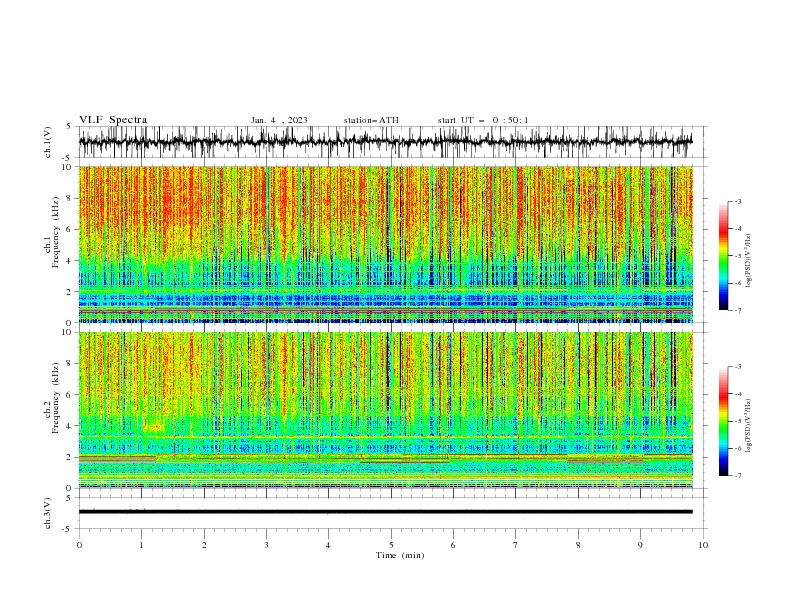The width and height of the screenshot is (792, 612).
Task: Click time-axis tick label "5"
Action: tap(391, 545)
